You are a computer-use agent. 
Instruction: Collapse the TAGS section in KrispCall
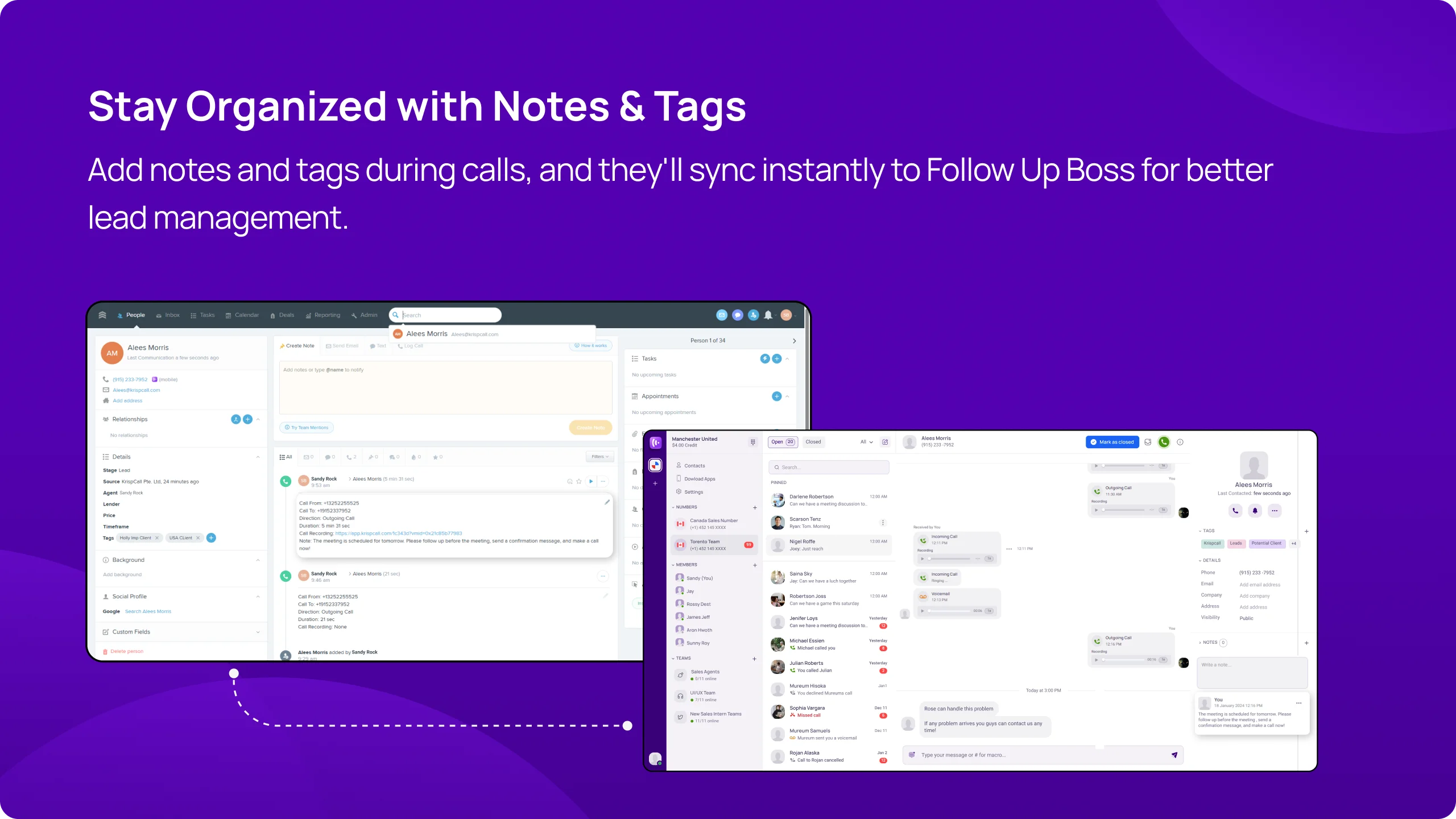(1200, 531)
